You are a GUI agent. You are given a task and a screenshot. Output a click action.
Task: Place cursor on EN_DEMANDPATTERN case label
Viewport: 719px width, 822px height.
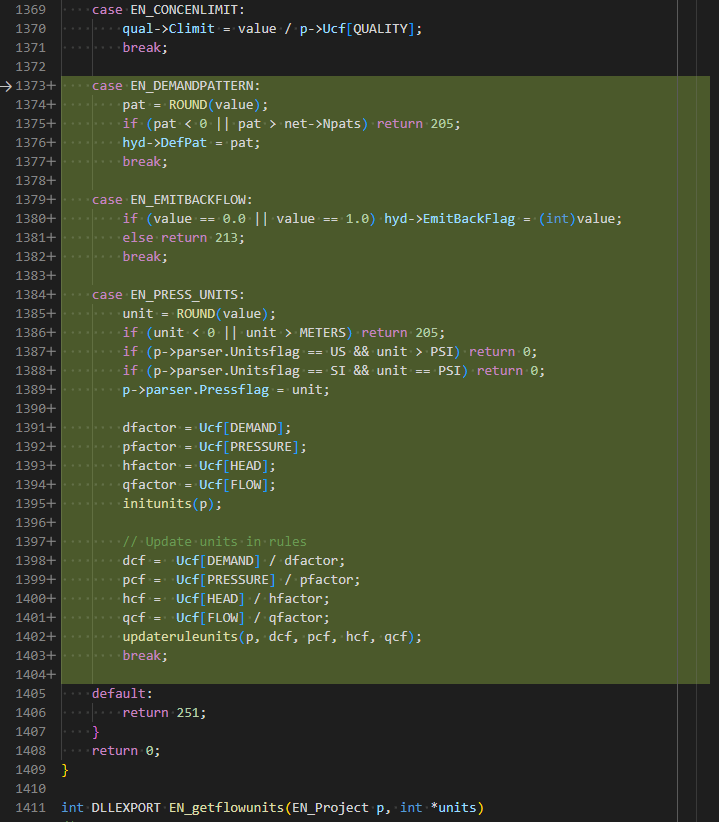pyautogui.click(x=195, y=86)
